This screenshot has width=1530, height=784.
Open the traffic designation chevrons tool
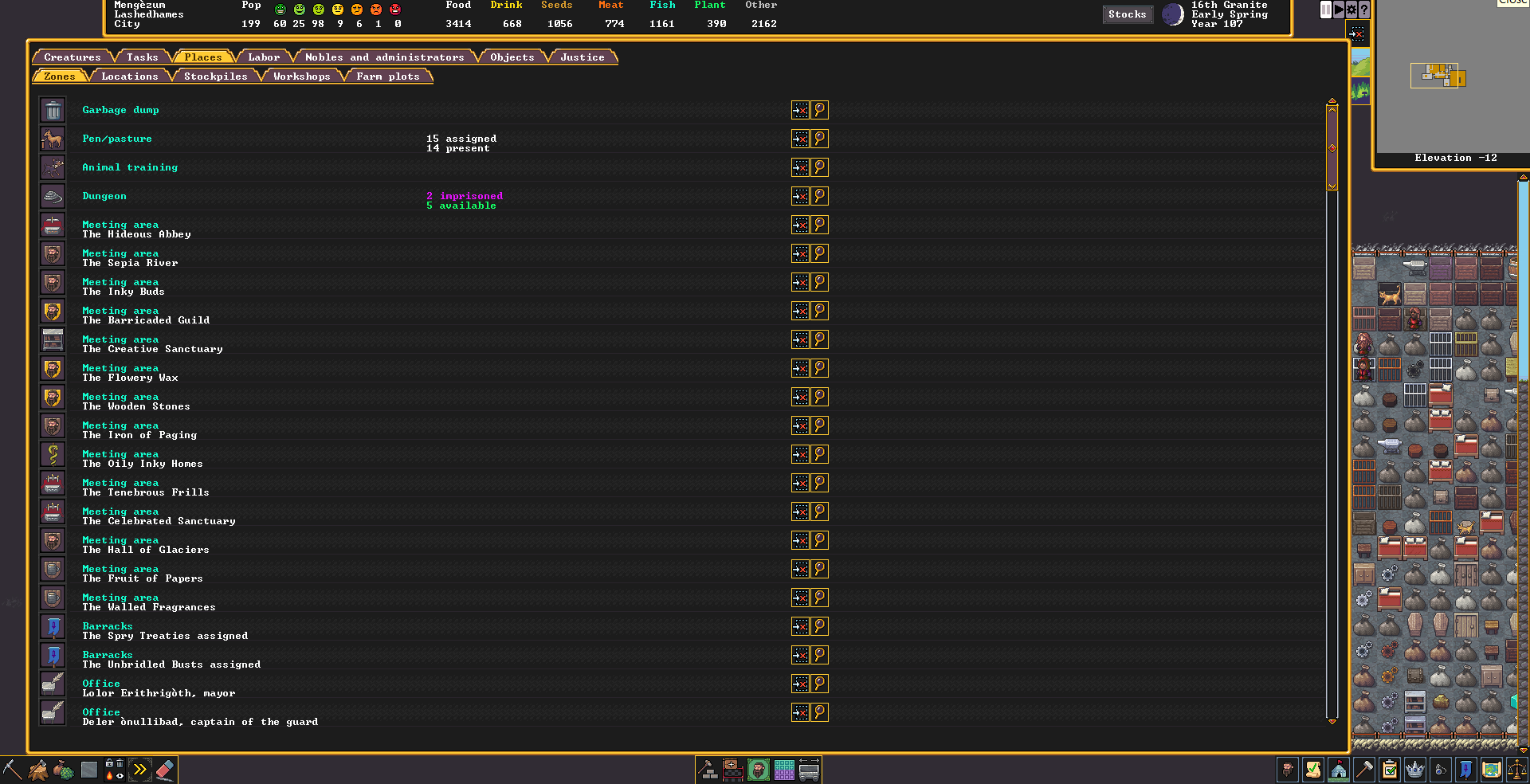139,770
